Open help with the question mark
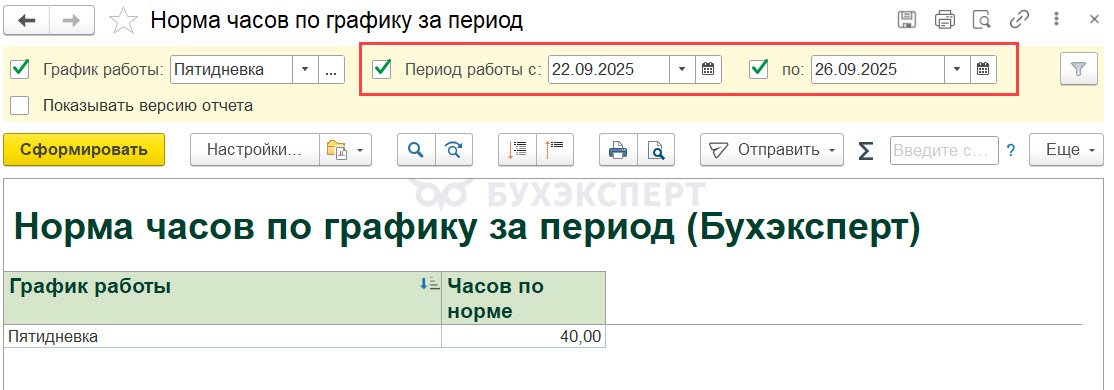Image resolution: width=1114 pixels, height=390 pixels. tap(1011, 150)
